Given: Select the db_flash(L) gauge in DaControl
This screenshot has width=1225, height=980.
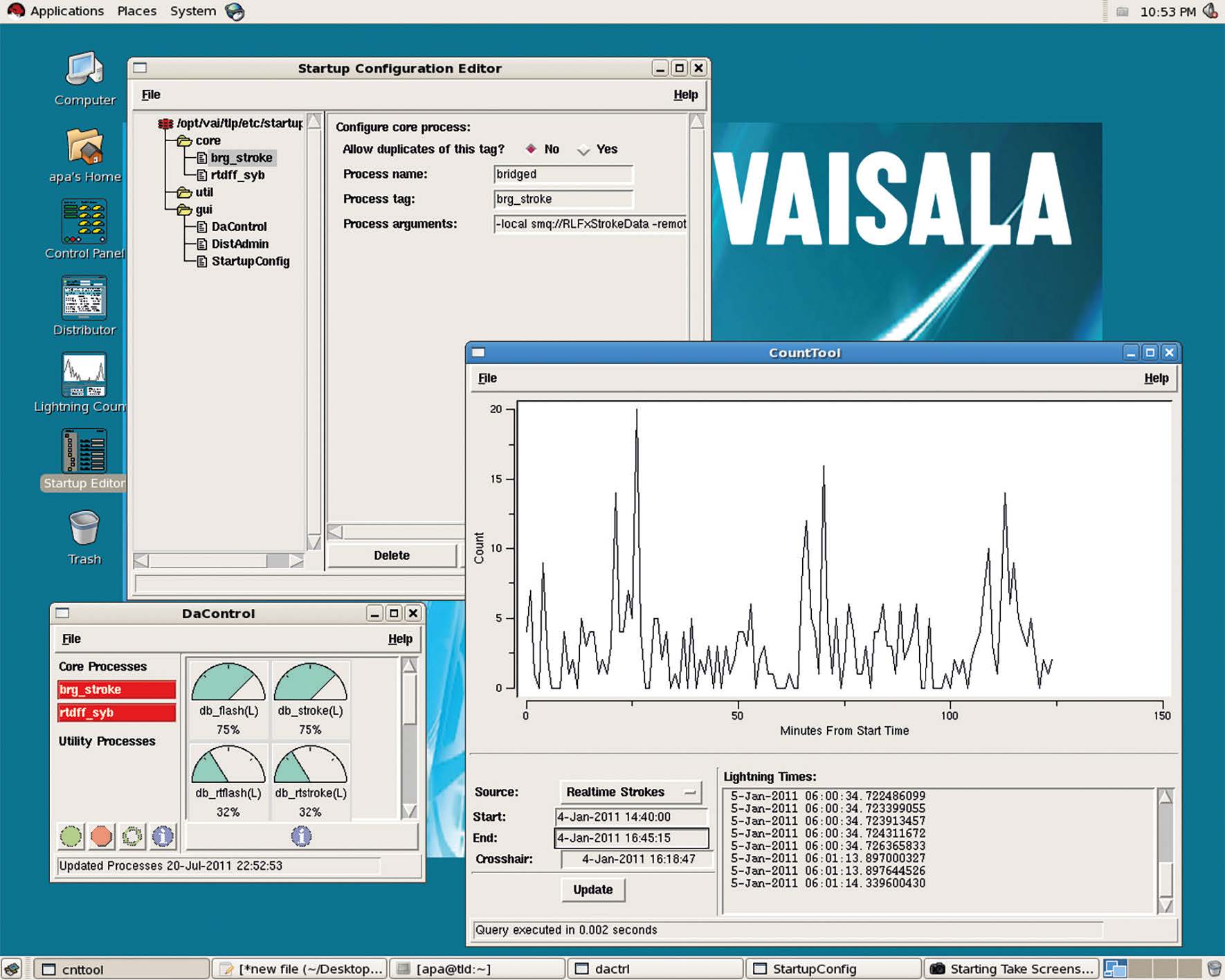Looking at the screenshot, I should tap(228, 699).
